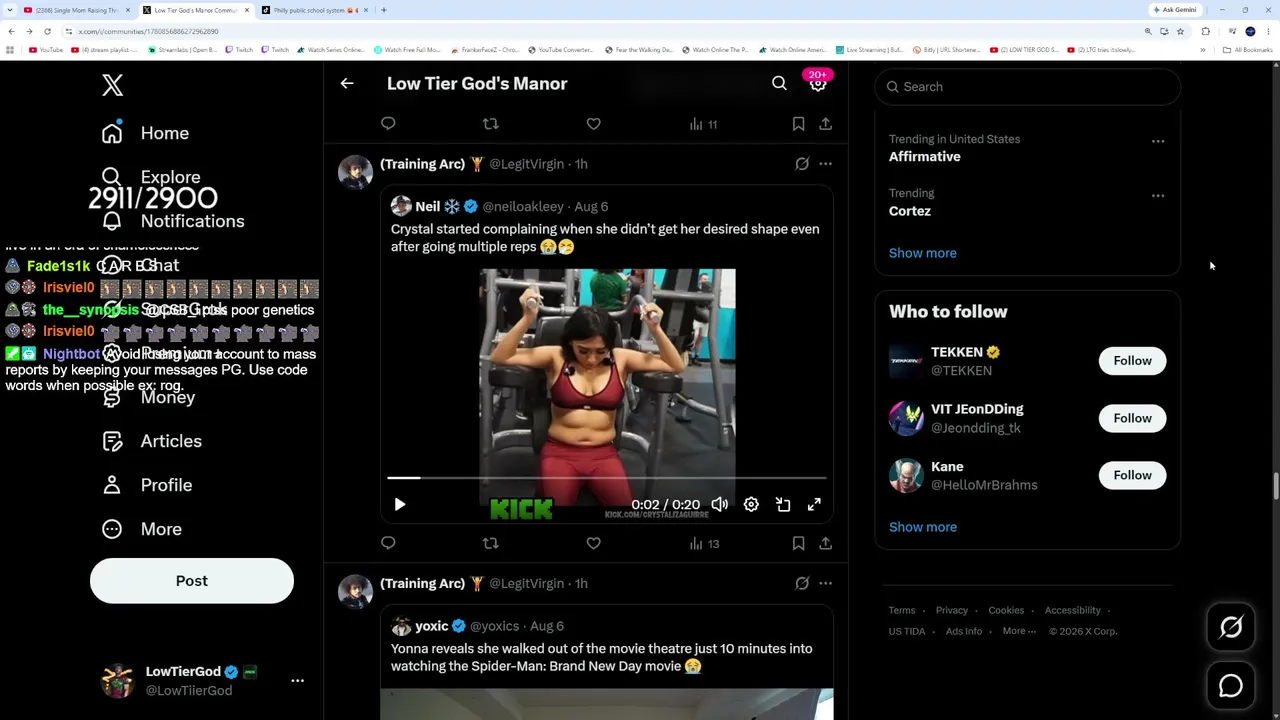Like the post with 11 views
The width and height of the screenshot is (1280, 720).
594,124
